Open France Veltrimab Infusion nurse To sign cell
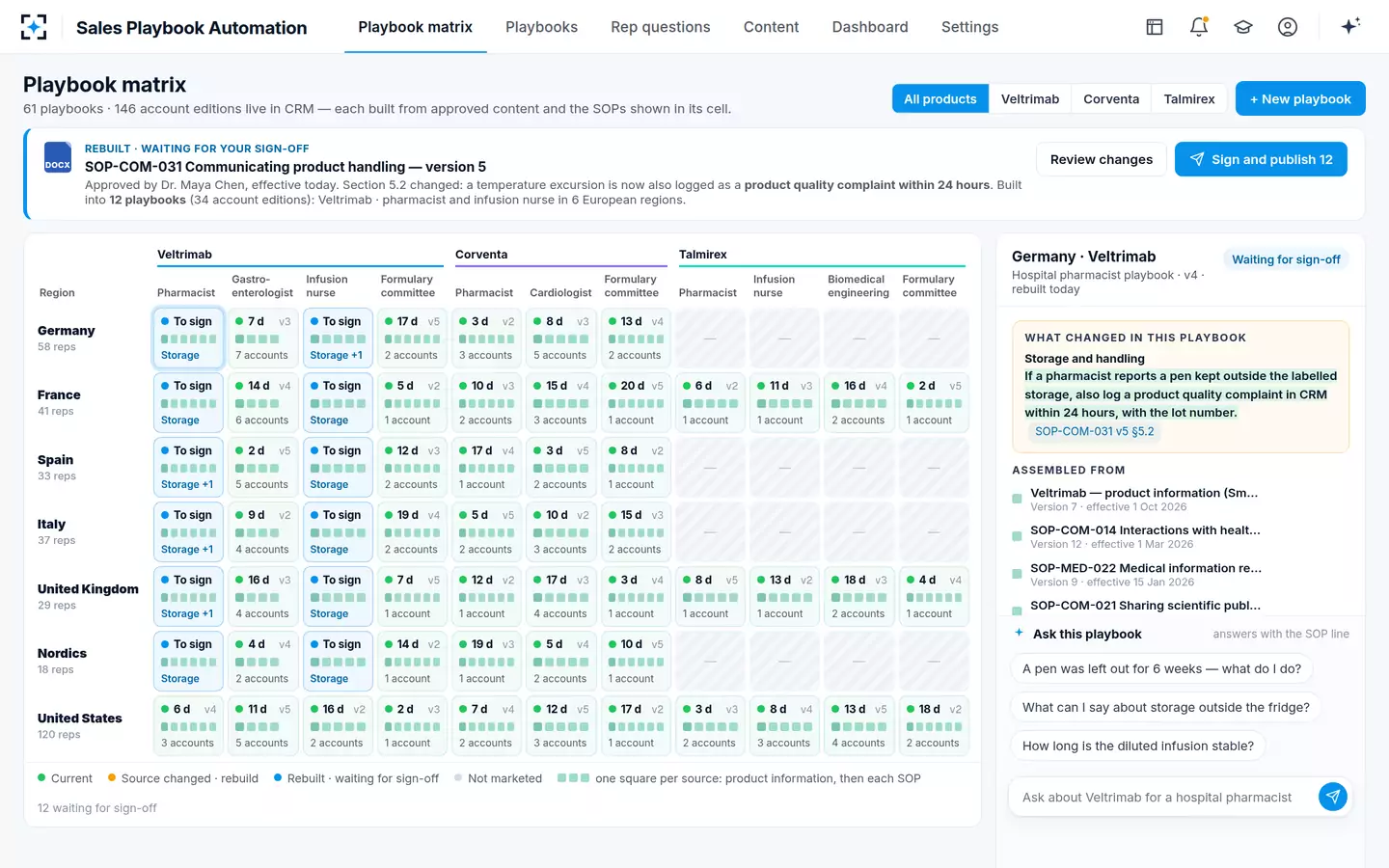The width and height of the screenshot is (1389, 868). 338,402
